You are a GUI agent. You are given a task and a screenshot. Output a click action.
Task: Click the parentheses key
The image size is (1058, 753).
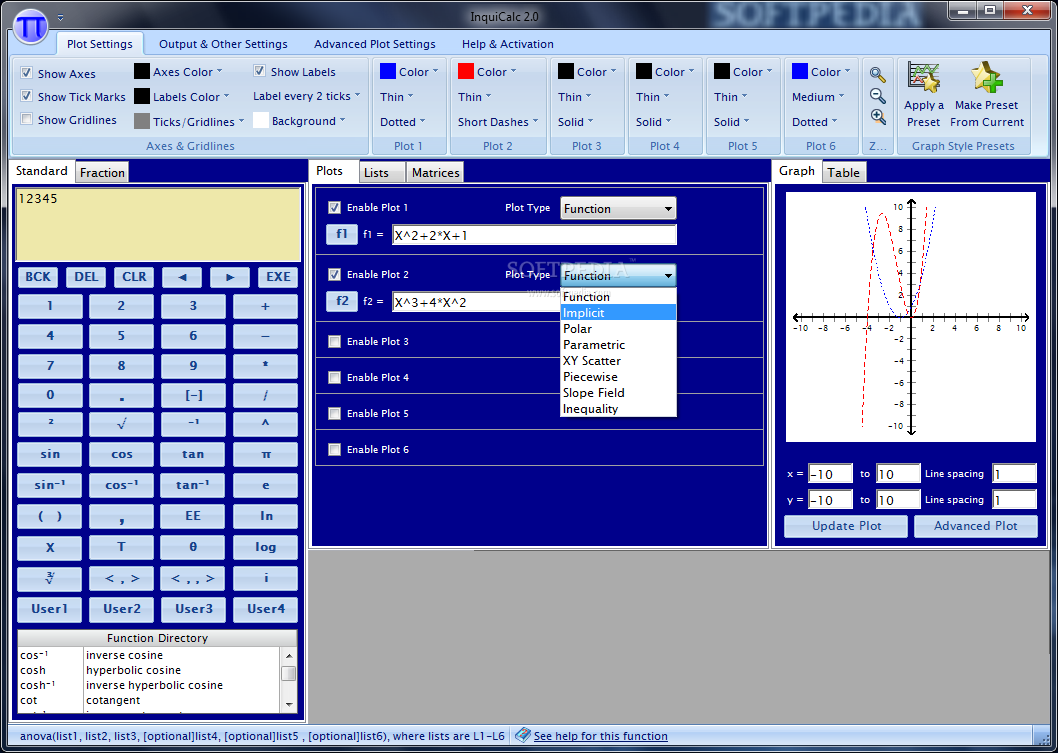(x=50, y=515)
